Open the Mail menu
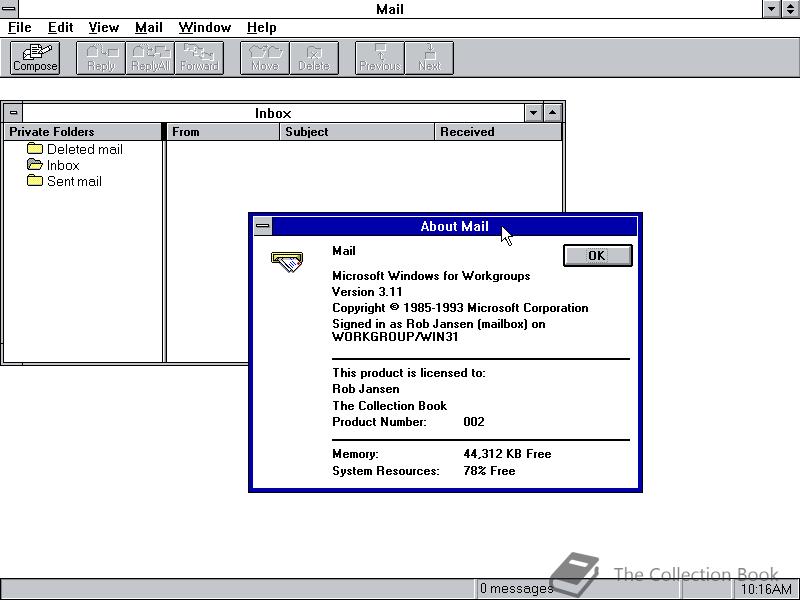Viewport: 800px width, 600px height. 148,28
